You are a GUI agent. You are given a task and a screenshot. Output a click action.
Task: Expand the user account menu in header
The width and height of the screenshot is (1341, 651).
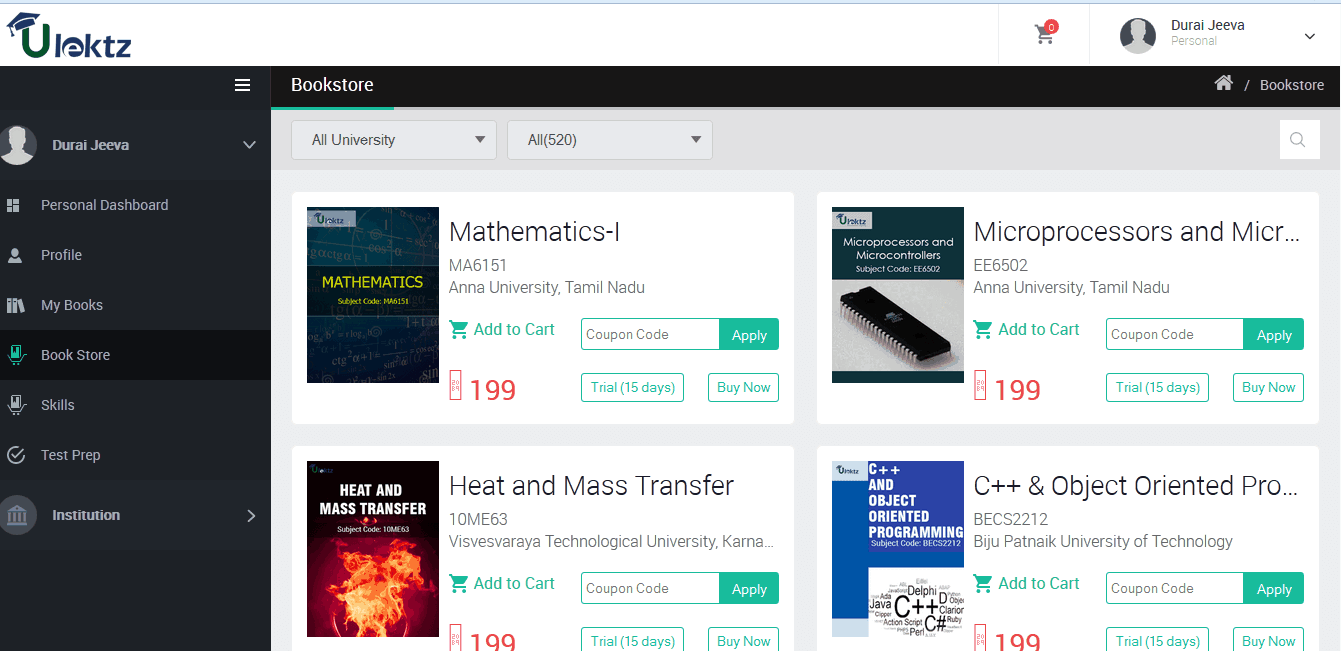(1309, 36)
